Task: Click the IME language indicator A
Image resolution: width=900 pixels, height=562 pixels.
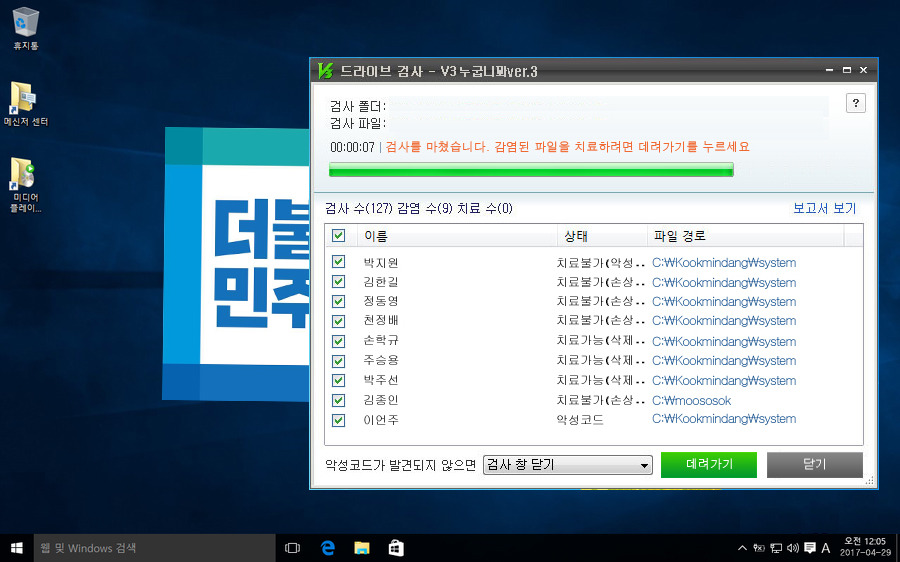Action: click(826, 548)
